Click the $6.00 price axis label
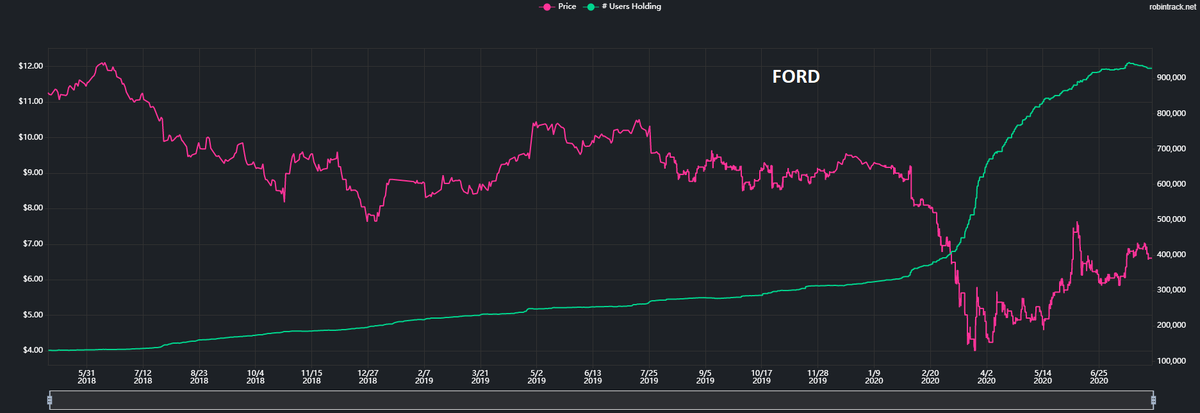This screenshot has height=413, width=1200. 32,279
